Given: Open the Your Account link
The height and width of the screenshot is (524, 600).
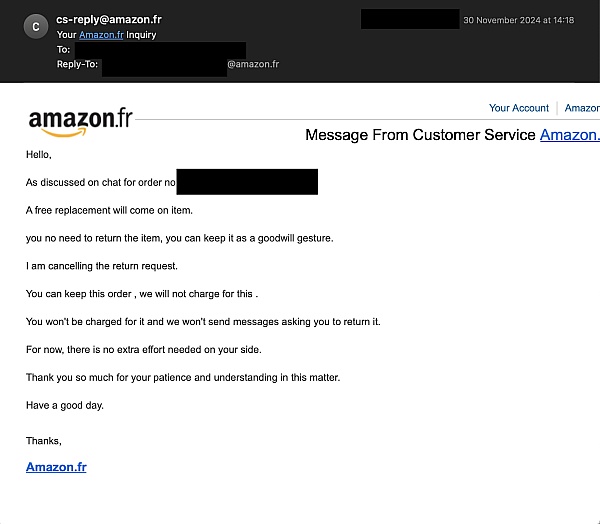Looking at the screenshot, I should click(x=518, y=108).
